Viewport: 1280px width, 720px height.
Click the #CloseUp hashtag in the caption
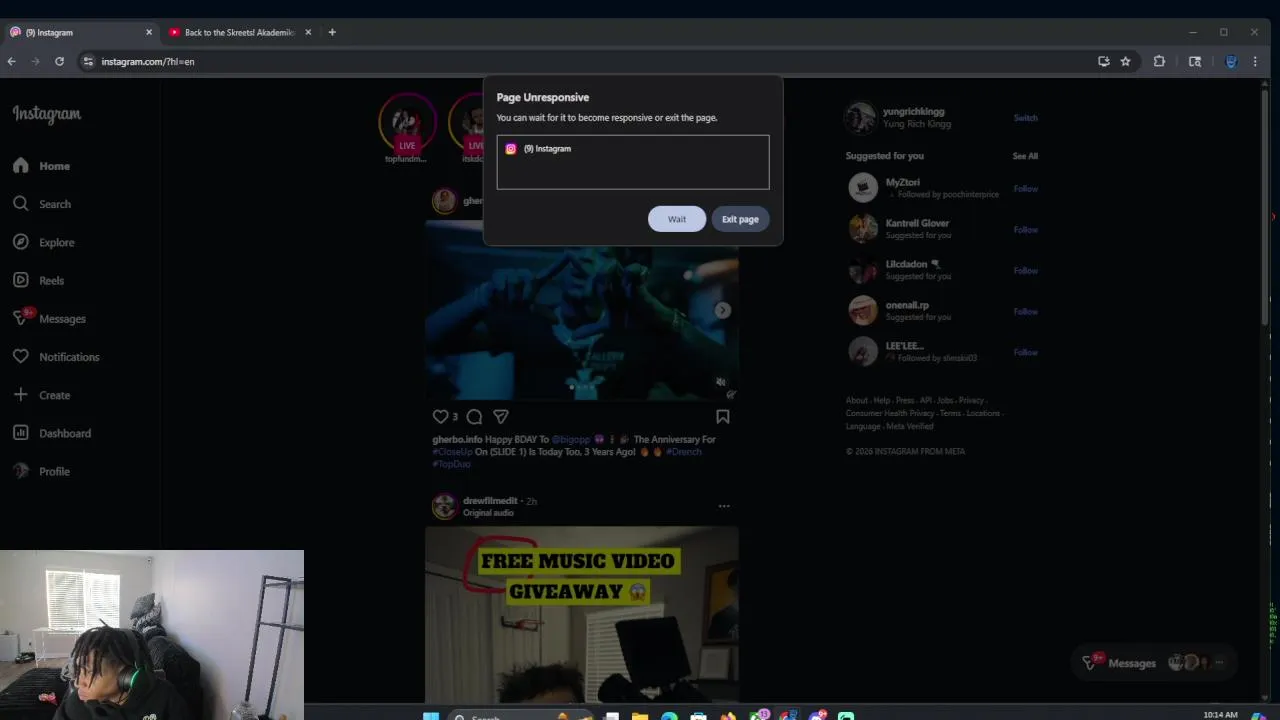452,452
